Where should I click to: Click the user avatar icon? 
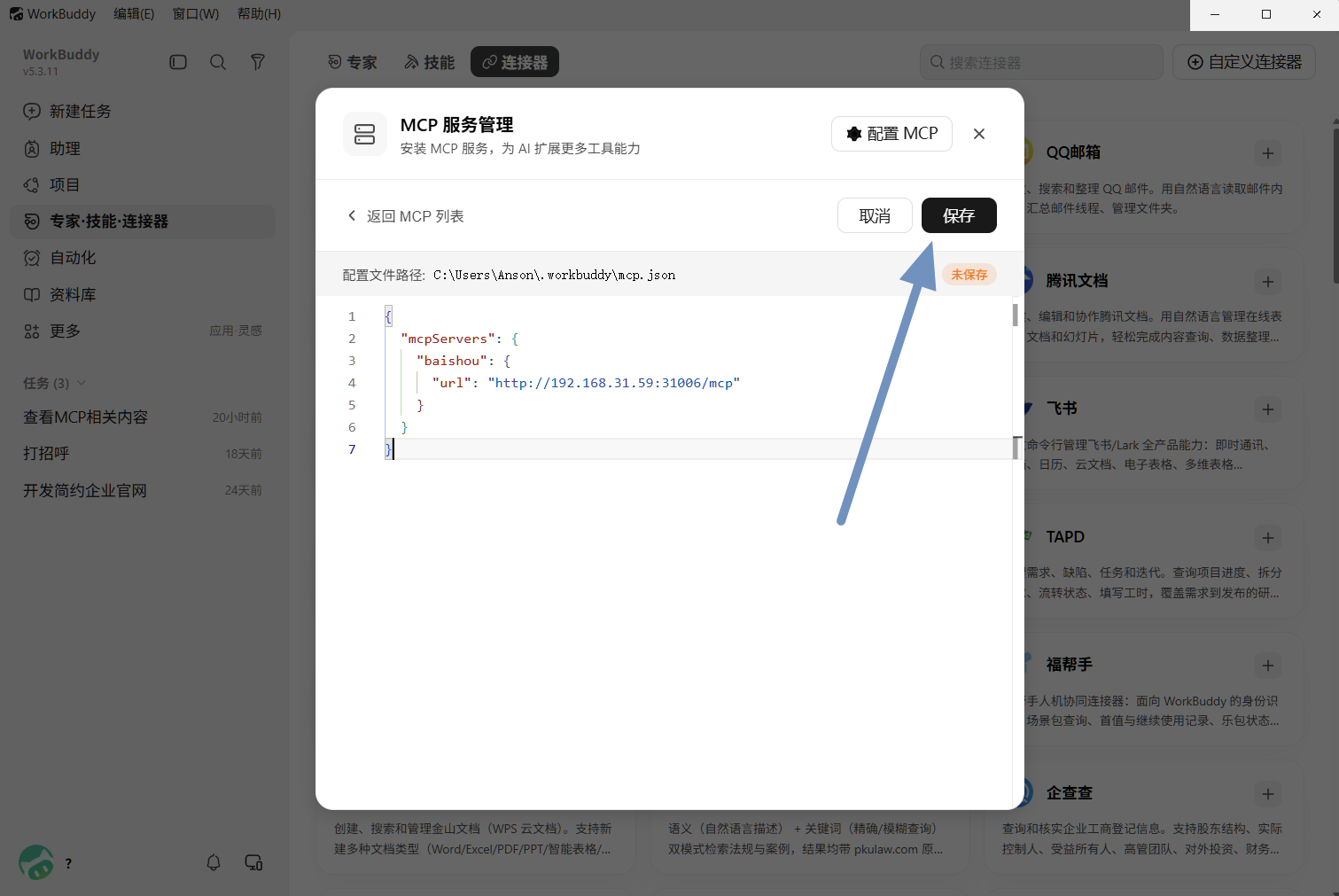(35, 862)
